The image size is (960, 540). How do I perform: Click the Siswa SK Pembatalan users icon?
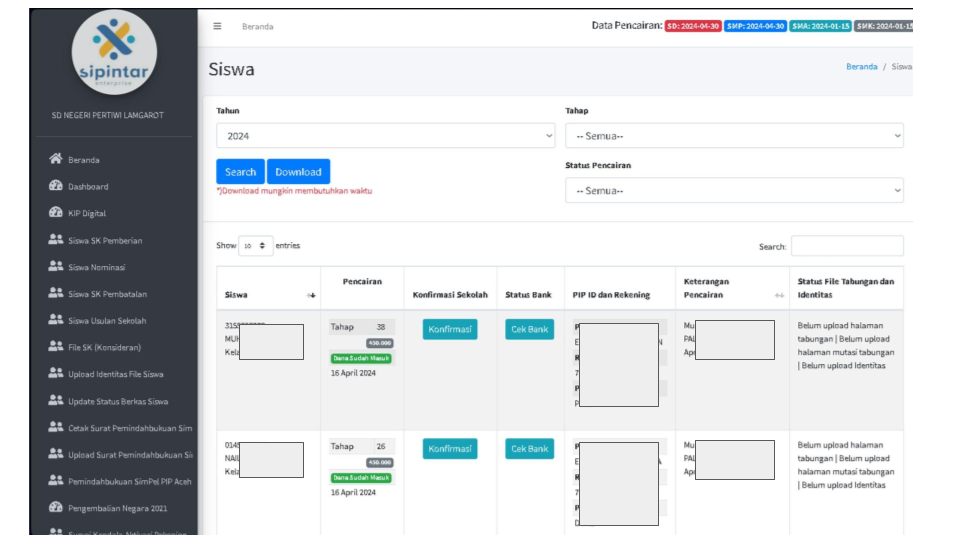pos(56,293)
